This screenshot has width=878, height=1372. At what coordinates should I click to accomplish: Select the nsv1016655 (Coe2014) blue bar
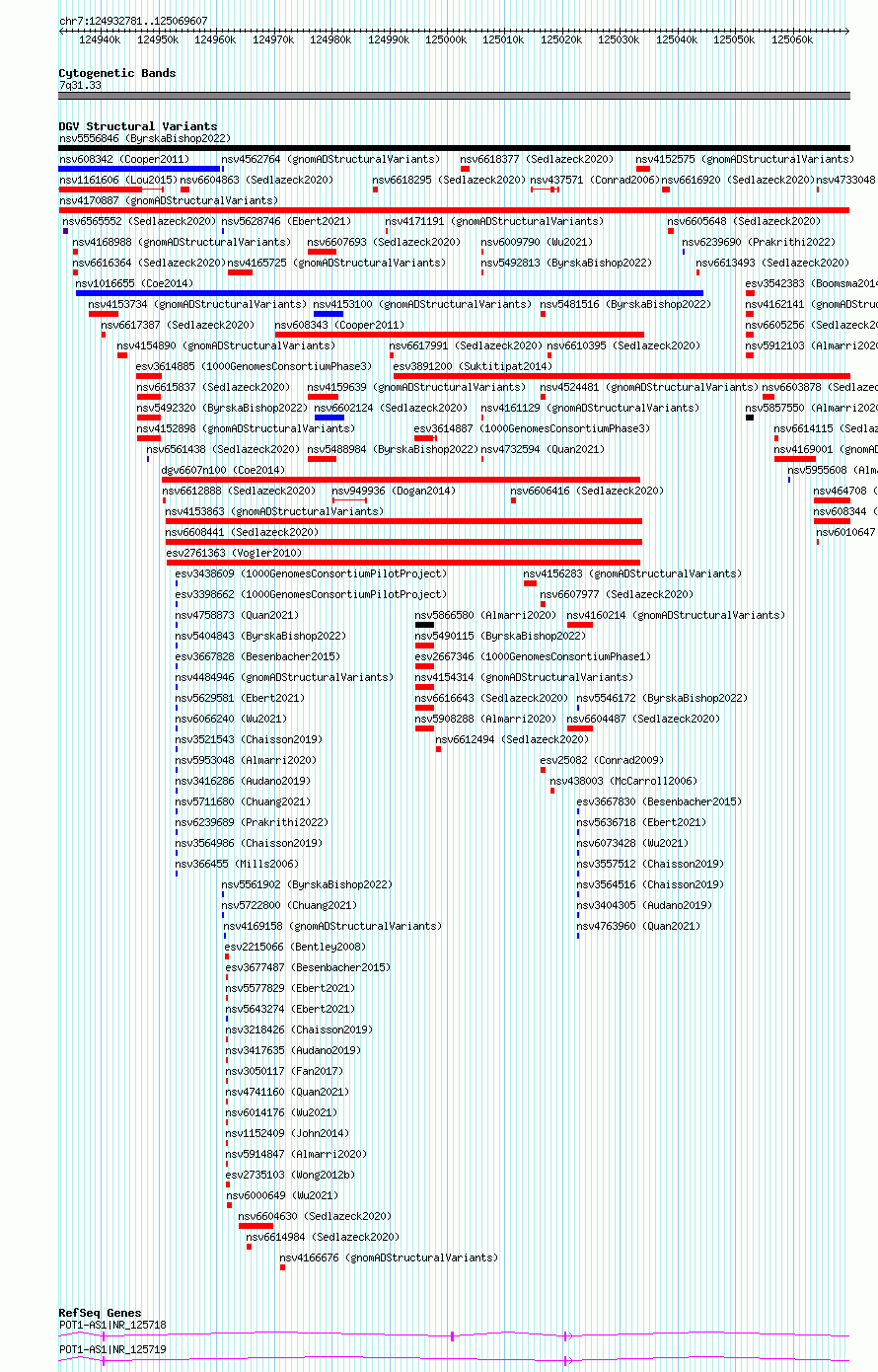[x=390, y=293]
